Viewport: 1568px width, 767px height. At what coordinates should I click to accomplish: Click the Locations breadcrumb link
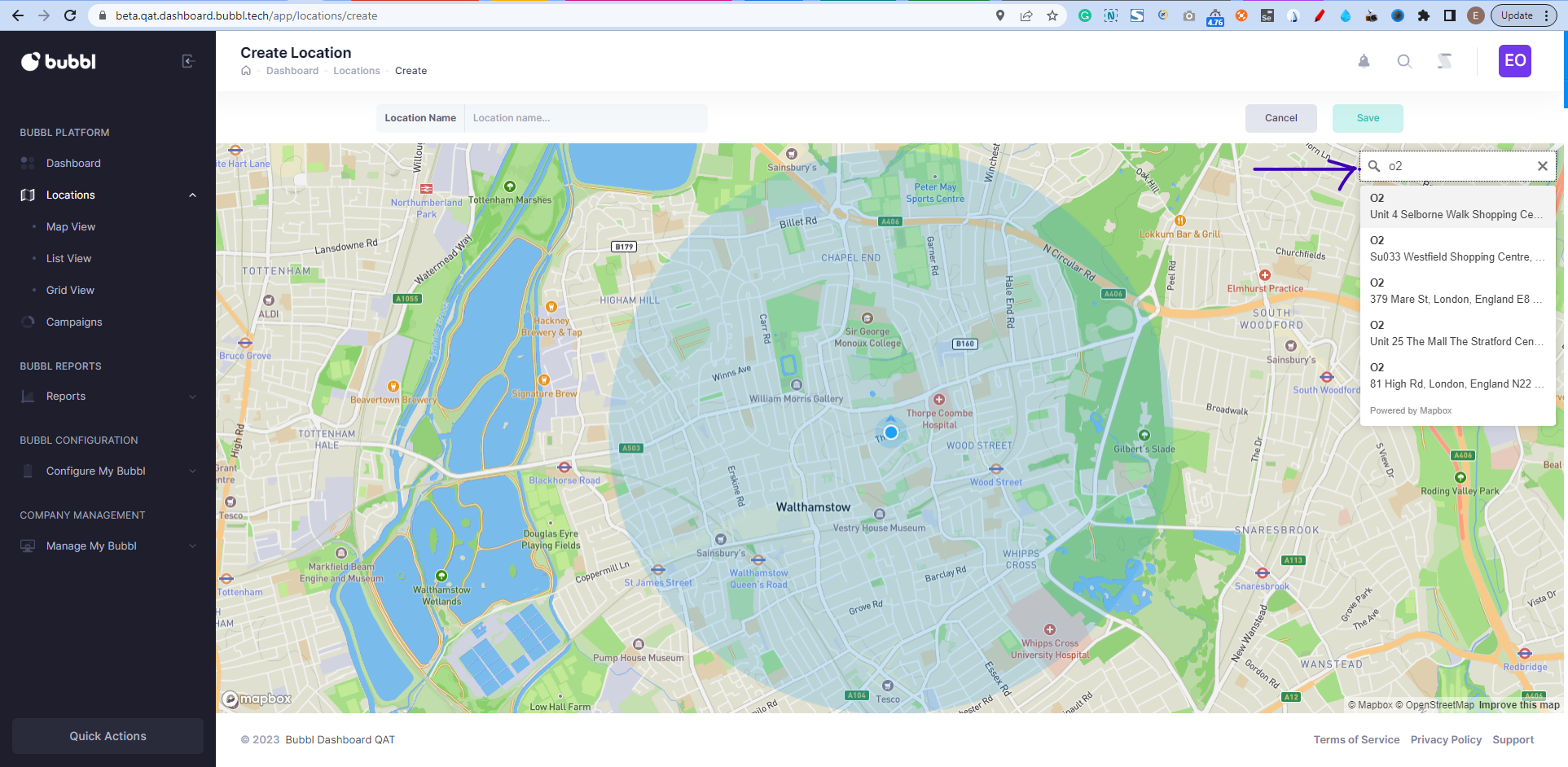(x=357, y=71)
